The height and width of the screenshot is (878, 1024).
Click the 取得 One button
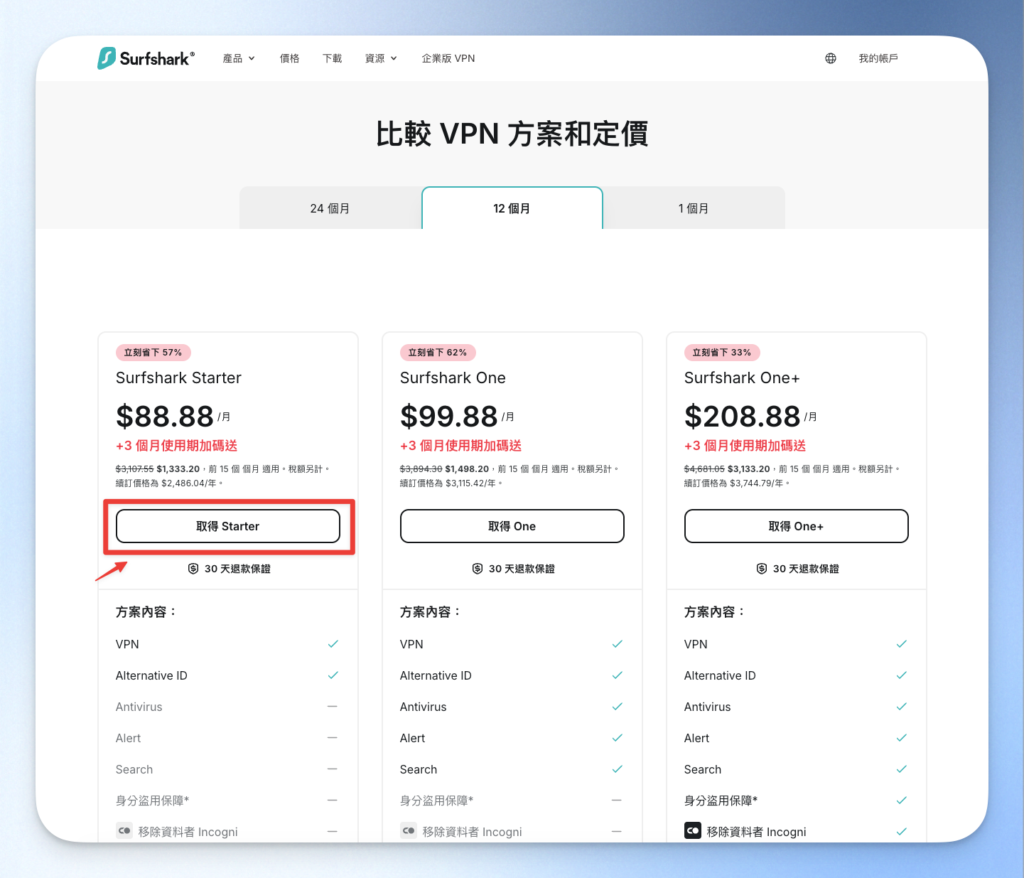(x=512, y=526)
